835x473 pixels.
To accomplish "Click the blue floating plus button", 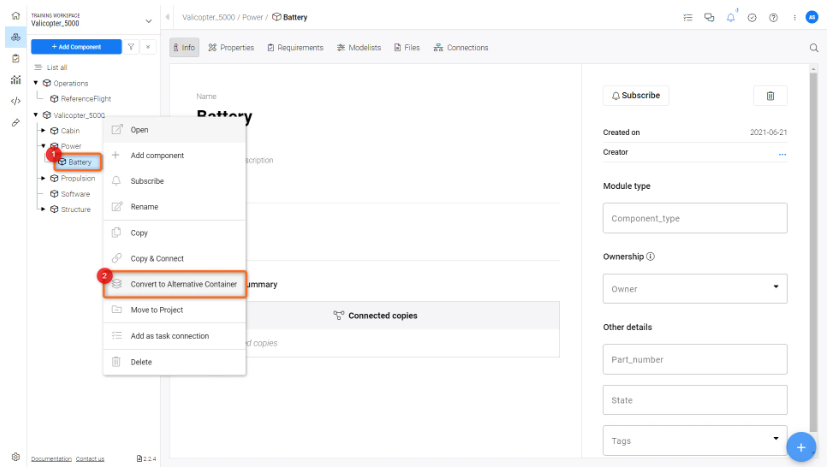I will click(801, 447).
